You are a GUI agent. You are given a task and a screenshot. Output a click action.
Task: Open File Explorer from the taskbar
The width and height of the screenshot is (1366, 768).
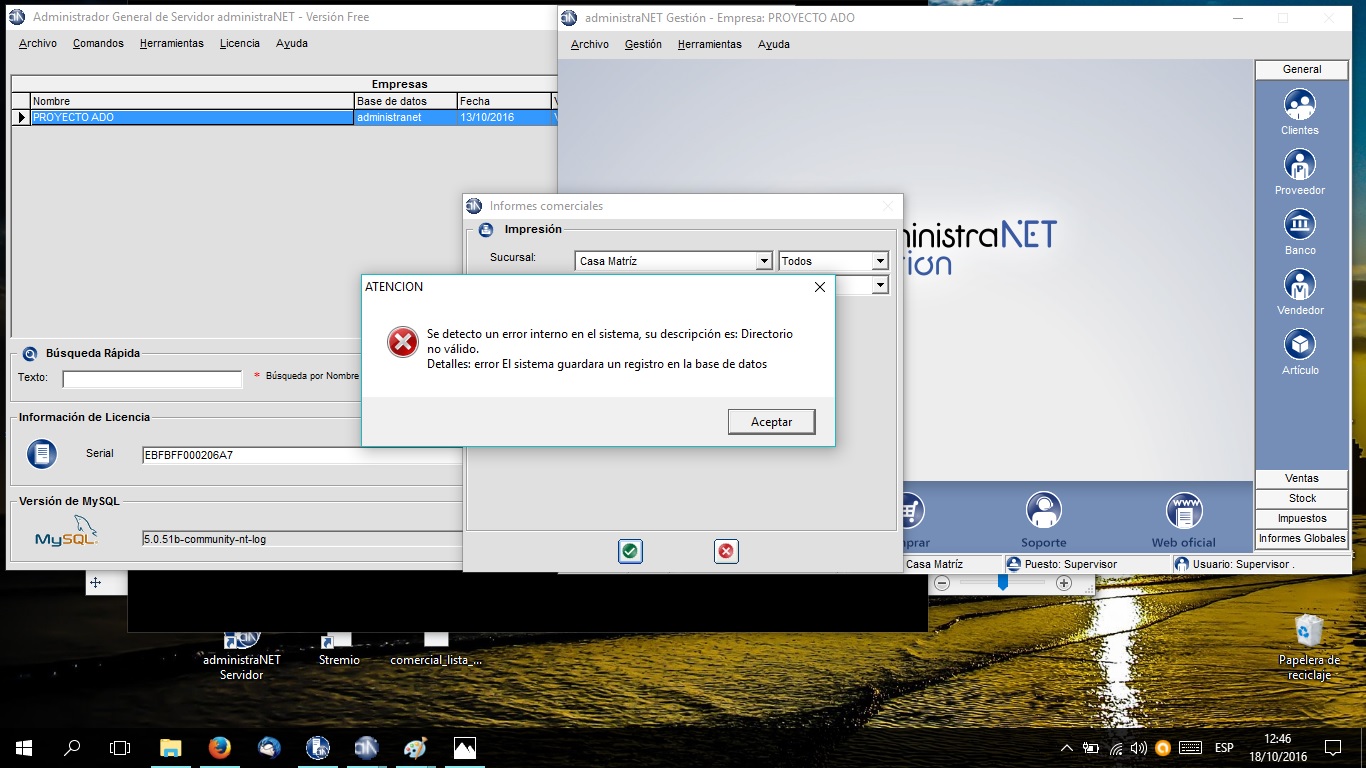pos(171,747)
